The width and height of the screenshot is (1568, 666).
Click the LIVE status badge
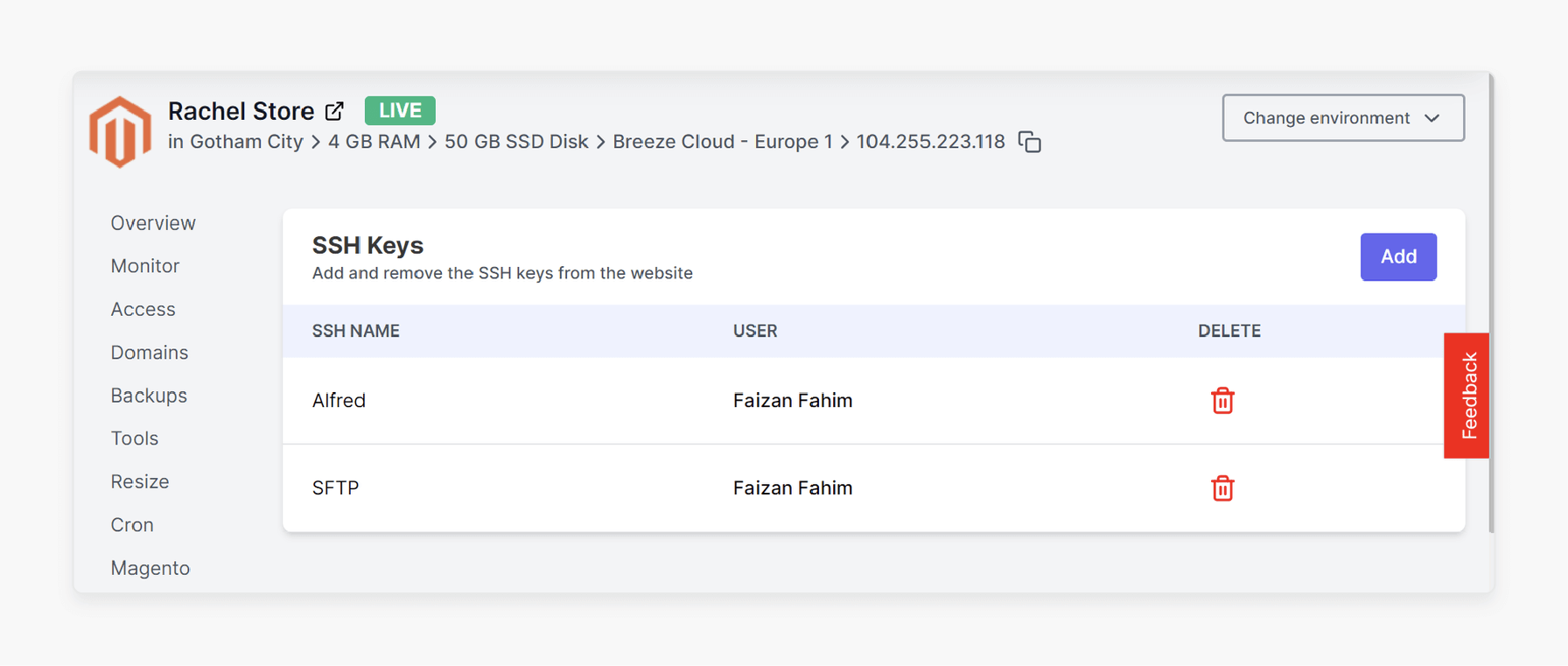coord(400,110)
